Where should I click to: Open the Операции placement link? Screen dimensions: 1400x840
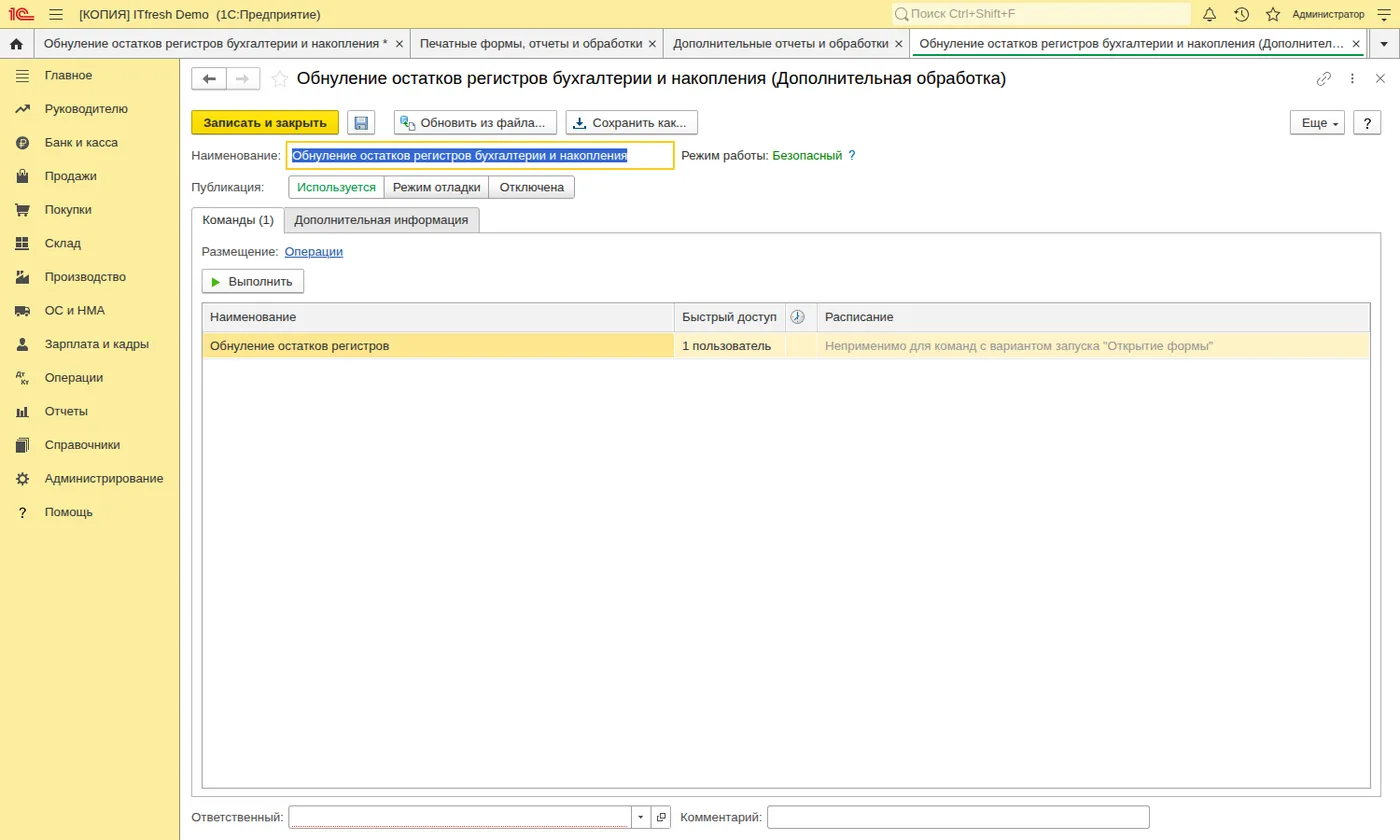click(314, 252)
